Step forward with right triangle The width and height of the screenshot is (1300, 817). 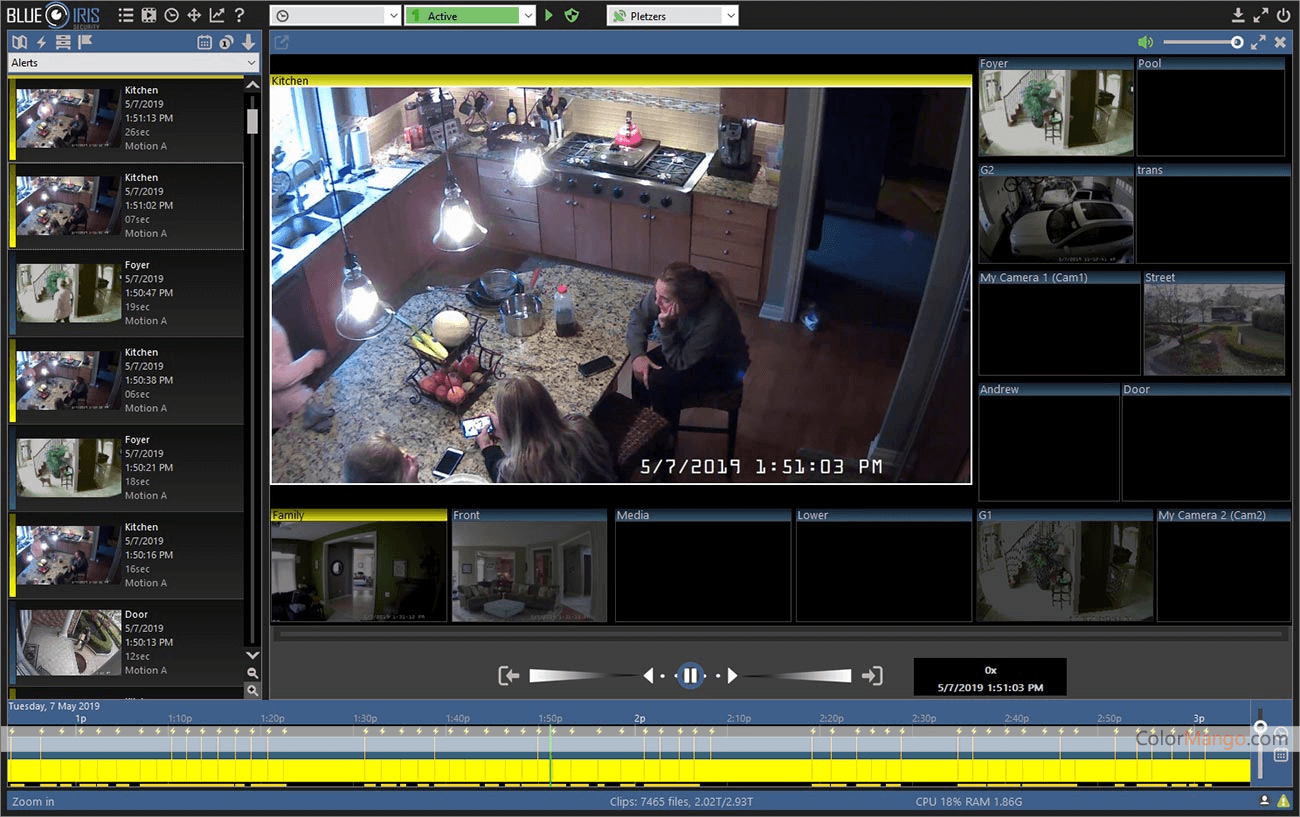(731, 676)
